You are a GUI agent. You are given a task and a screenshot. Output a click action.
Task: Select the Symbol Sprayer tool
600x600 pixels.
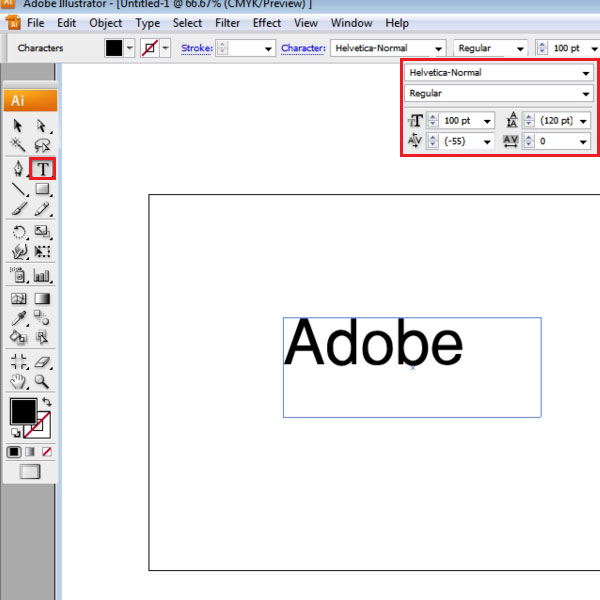(18, 275)
